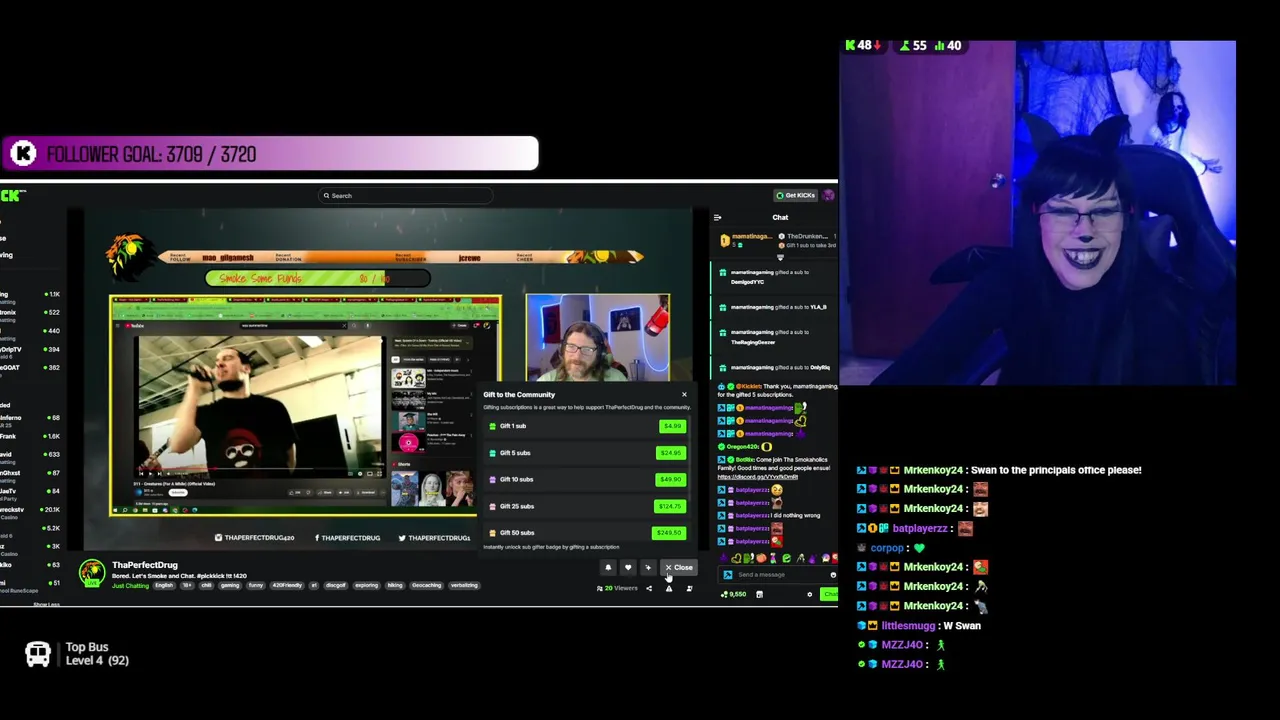The image size is (1280, 720).
Task: Click the Top Bus Level 4 widget
Action: [x=77, y=654]
